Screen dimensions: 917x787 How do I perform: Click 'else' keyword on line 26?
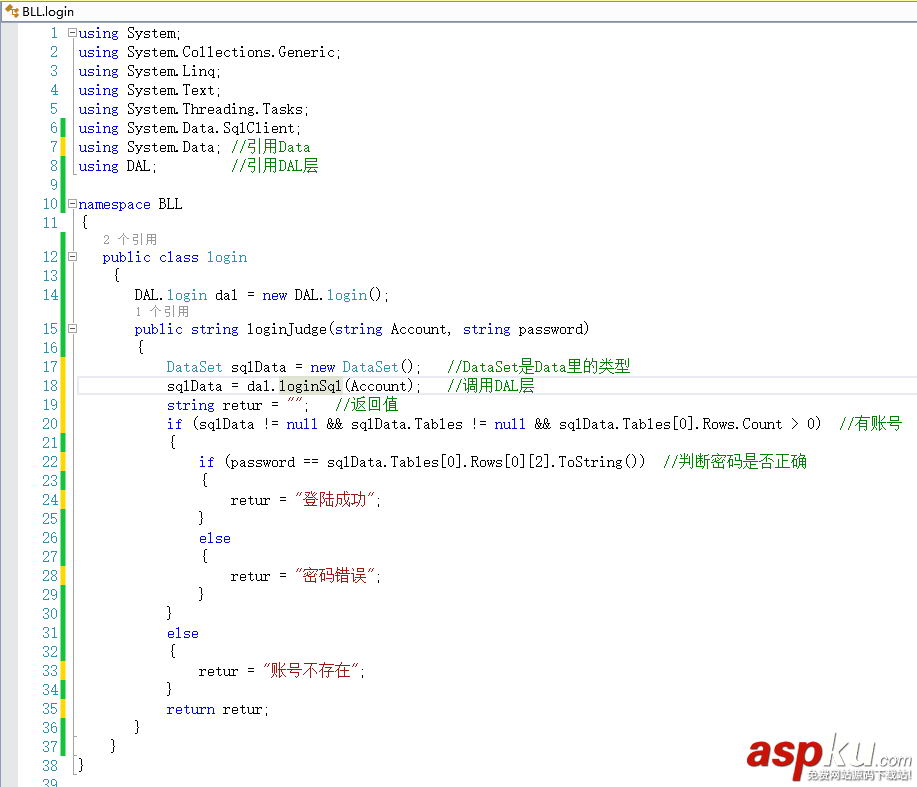click(x=215, y=538)
